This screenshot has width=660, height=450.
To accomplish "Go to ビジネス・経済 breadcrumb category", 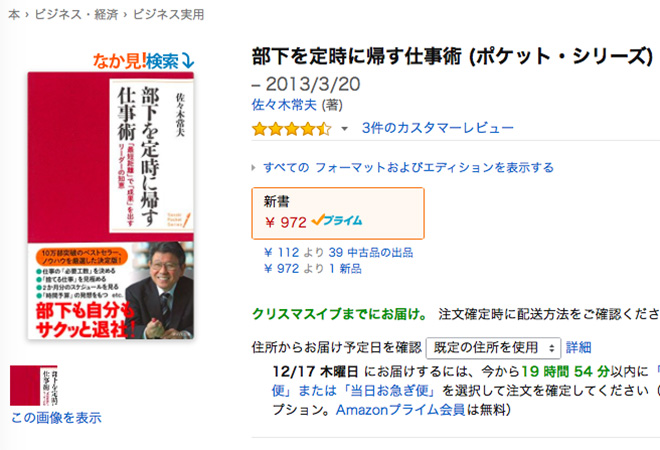I will pyautogui.click(x=76, y=15).
